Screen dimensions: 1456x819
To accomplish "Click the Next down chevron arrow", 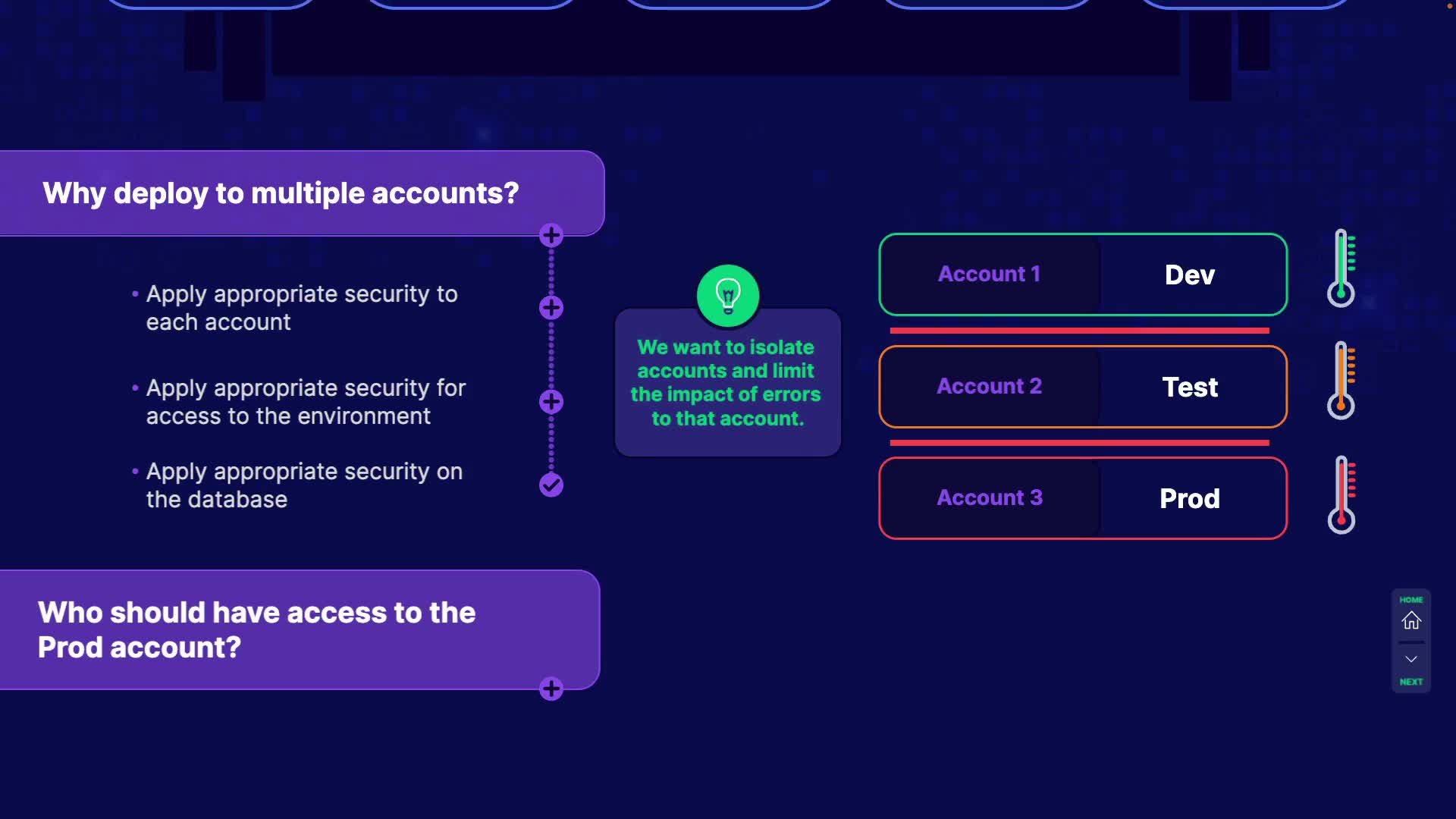I will coord(1410,659).
